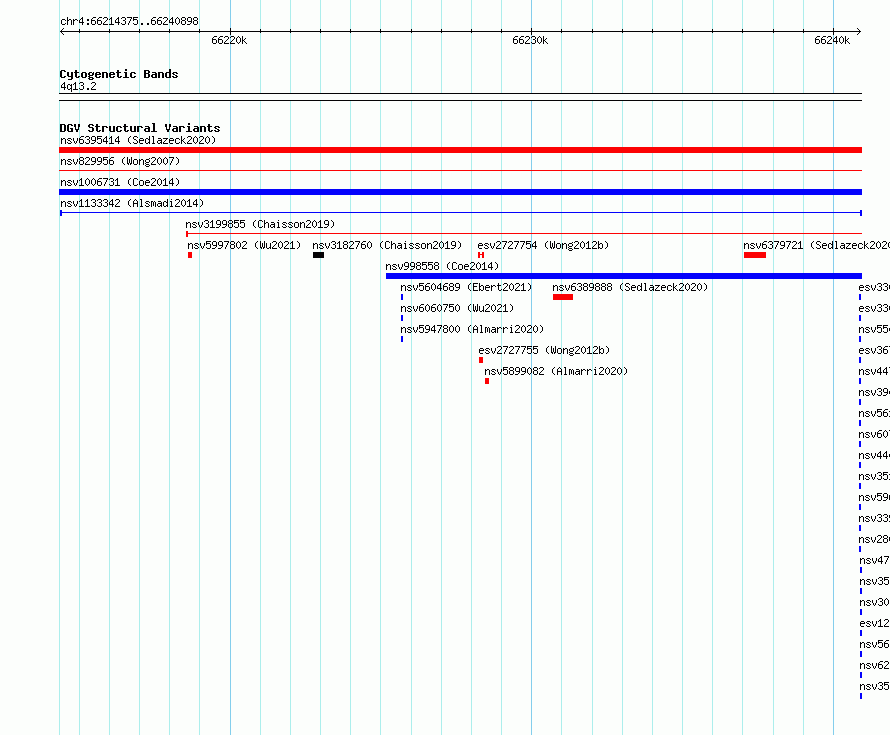Open esv2727755 (Wong2012b) variant label

[544, 350]
